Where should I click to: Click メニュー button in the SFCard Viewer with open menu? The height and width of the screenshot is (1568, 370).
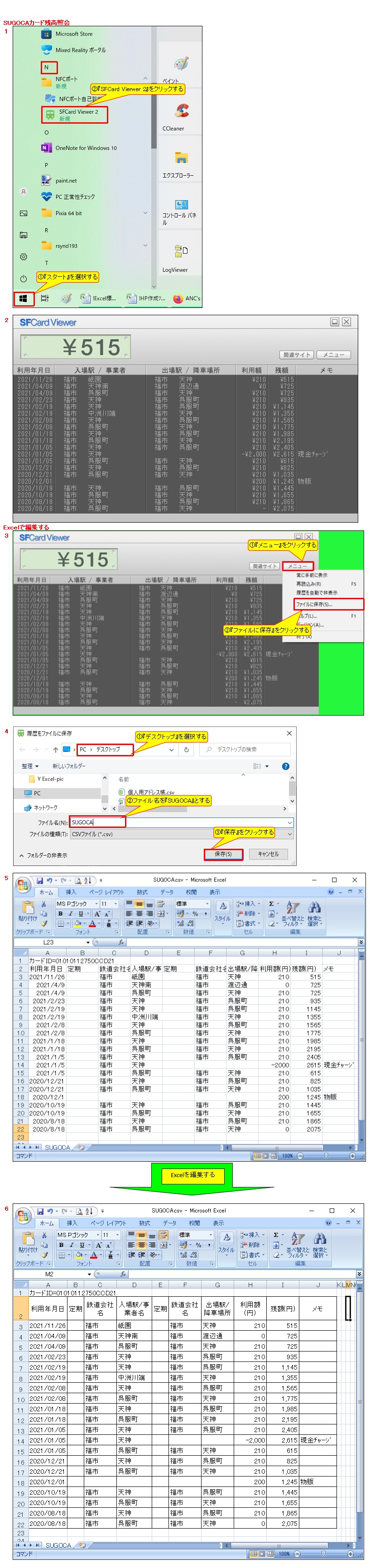click(298, 566)
